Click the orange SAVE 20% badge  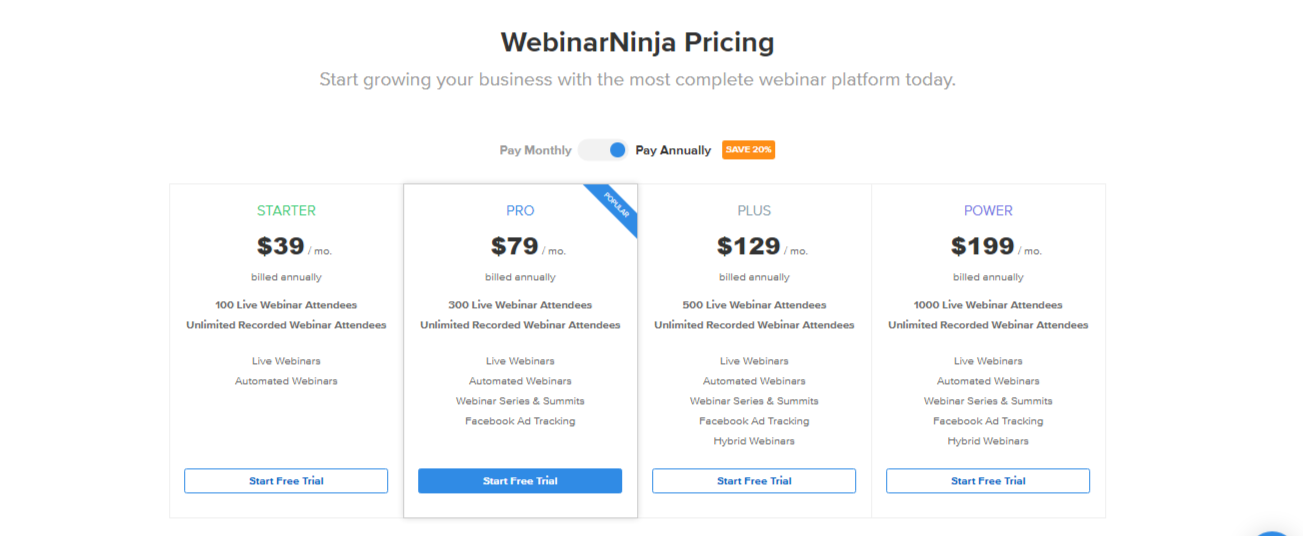(748, 150)
